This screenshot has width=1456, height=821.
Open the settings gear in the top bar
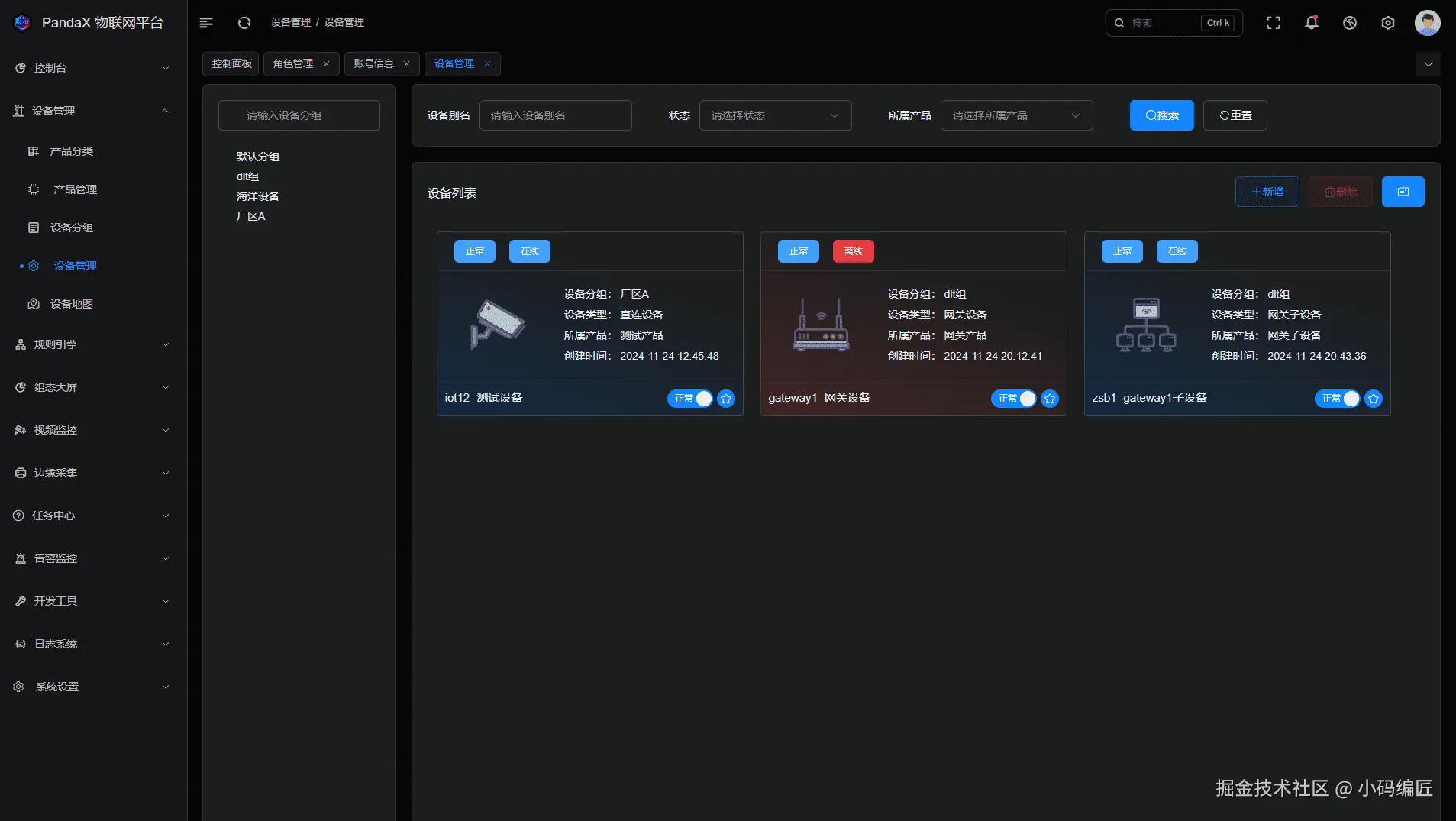click(1388, 23)
